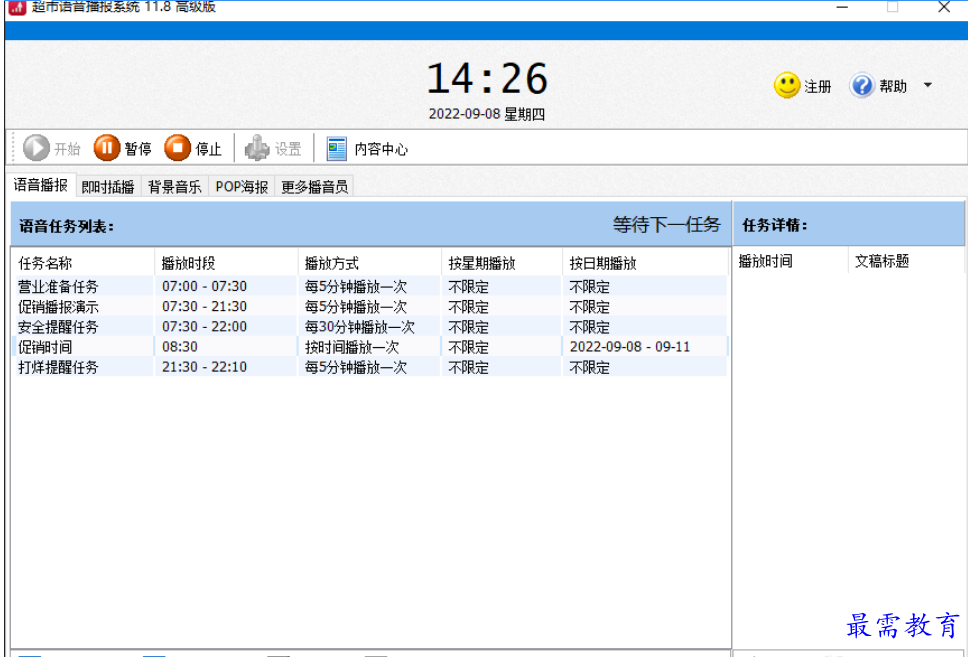Switch to the 即时插播 tab
Viewport: 968px width, 657px height.
tap(108, 187)
